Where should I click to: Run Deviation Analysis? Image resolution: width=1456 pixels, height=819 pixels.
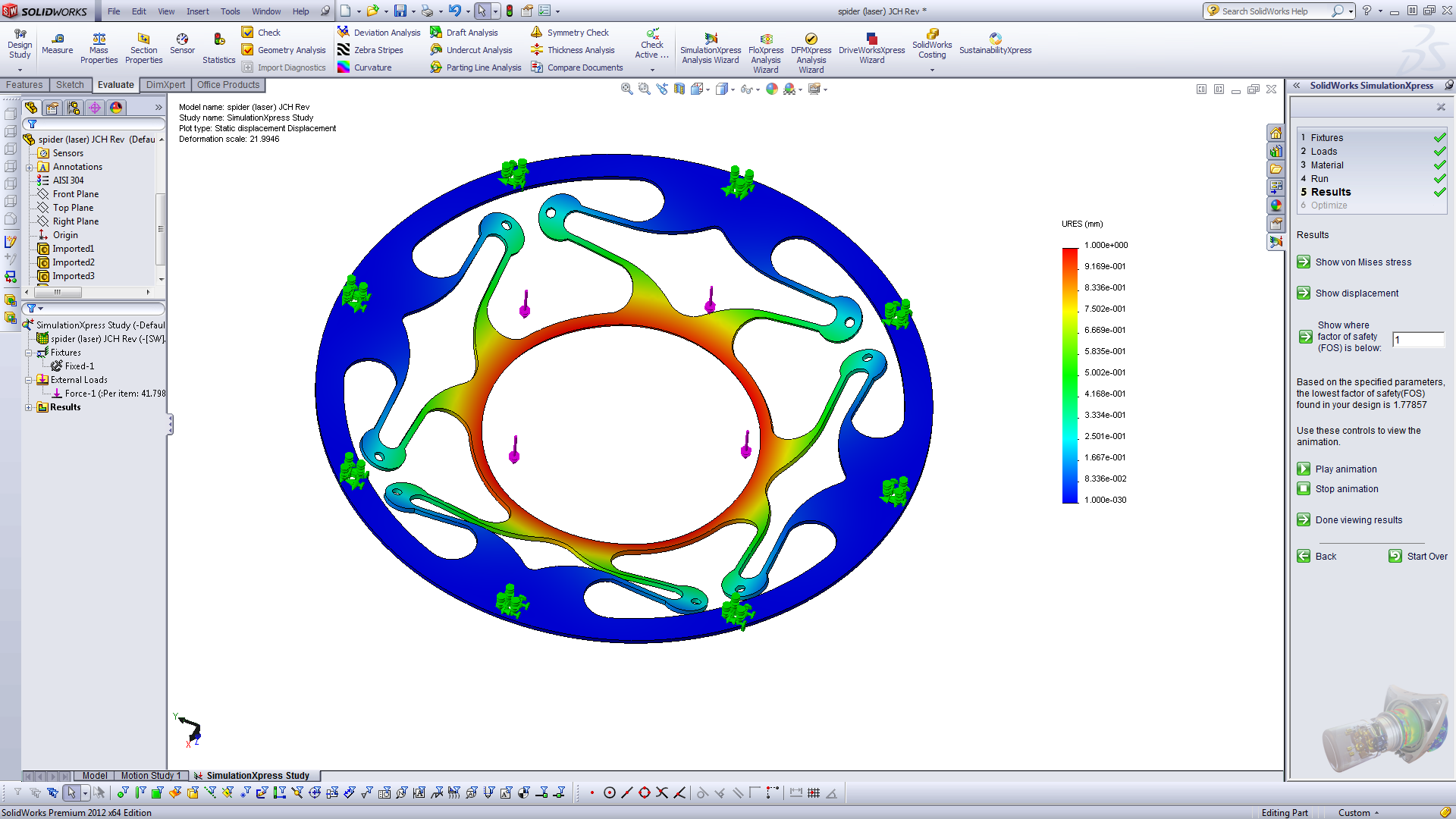click(378, 33)
